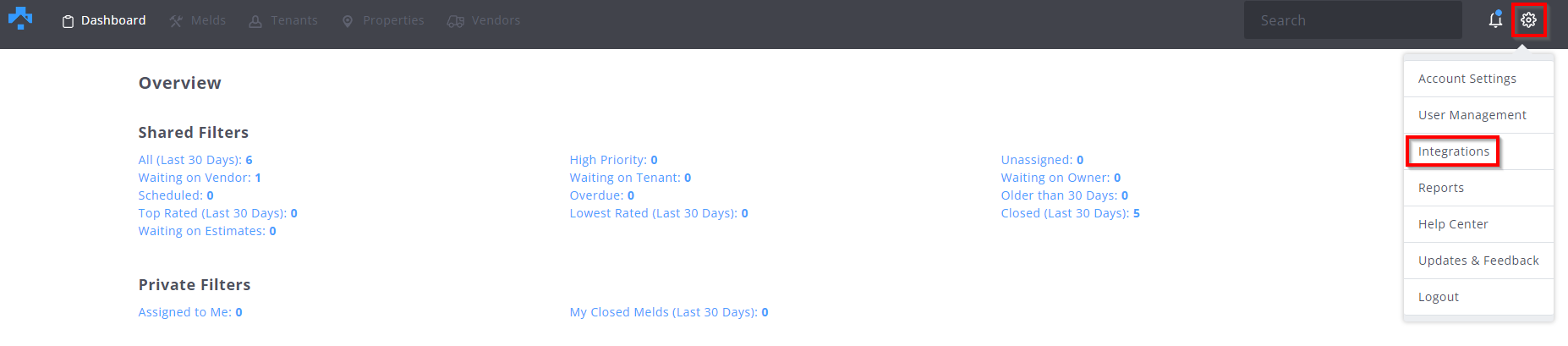Click the Tenants person icon

tap(255, 21)
